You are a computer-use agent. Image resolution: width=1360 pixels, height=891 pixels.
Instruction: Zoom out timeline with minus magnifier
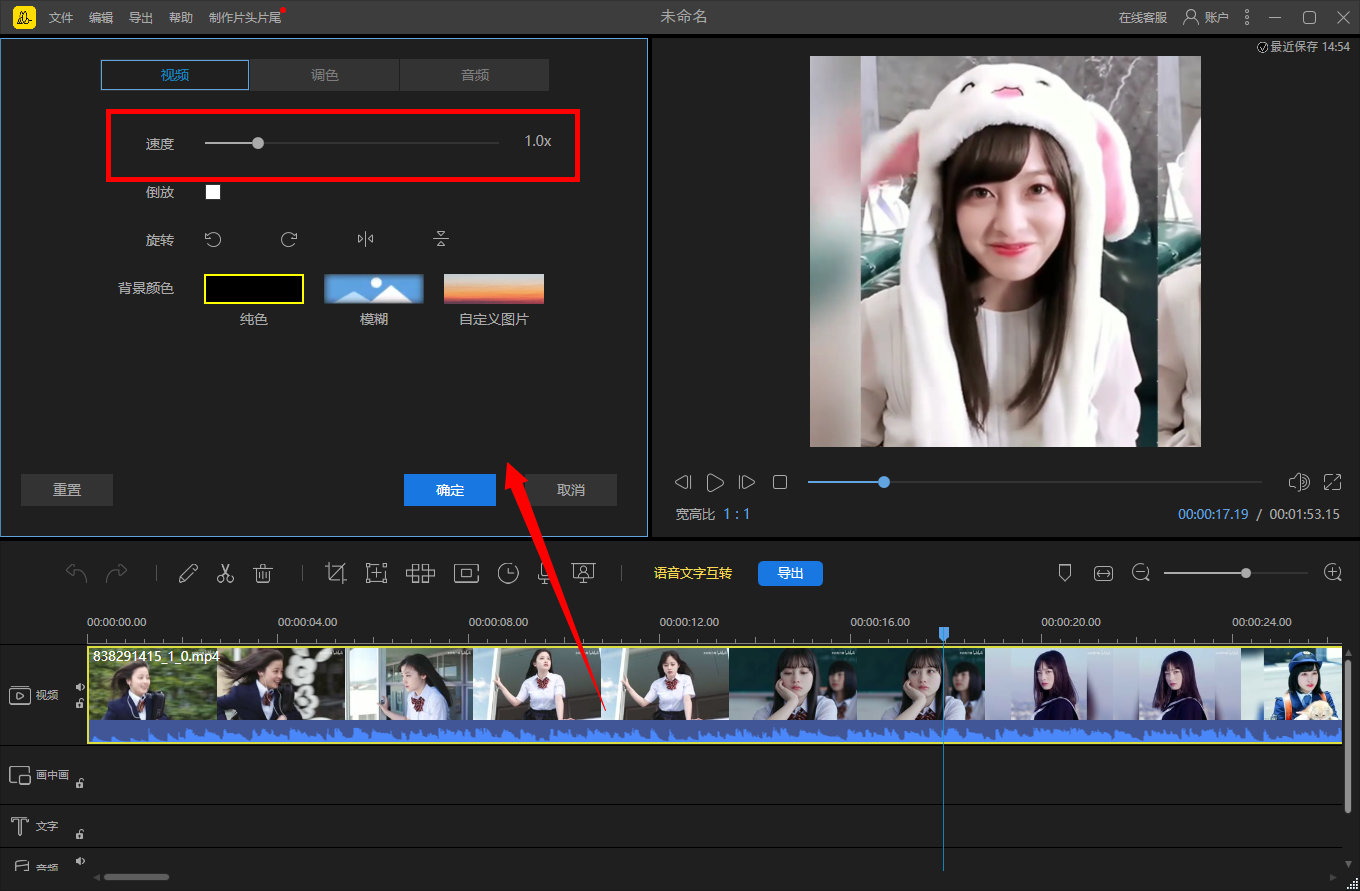[1141, 573]
